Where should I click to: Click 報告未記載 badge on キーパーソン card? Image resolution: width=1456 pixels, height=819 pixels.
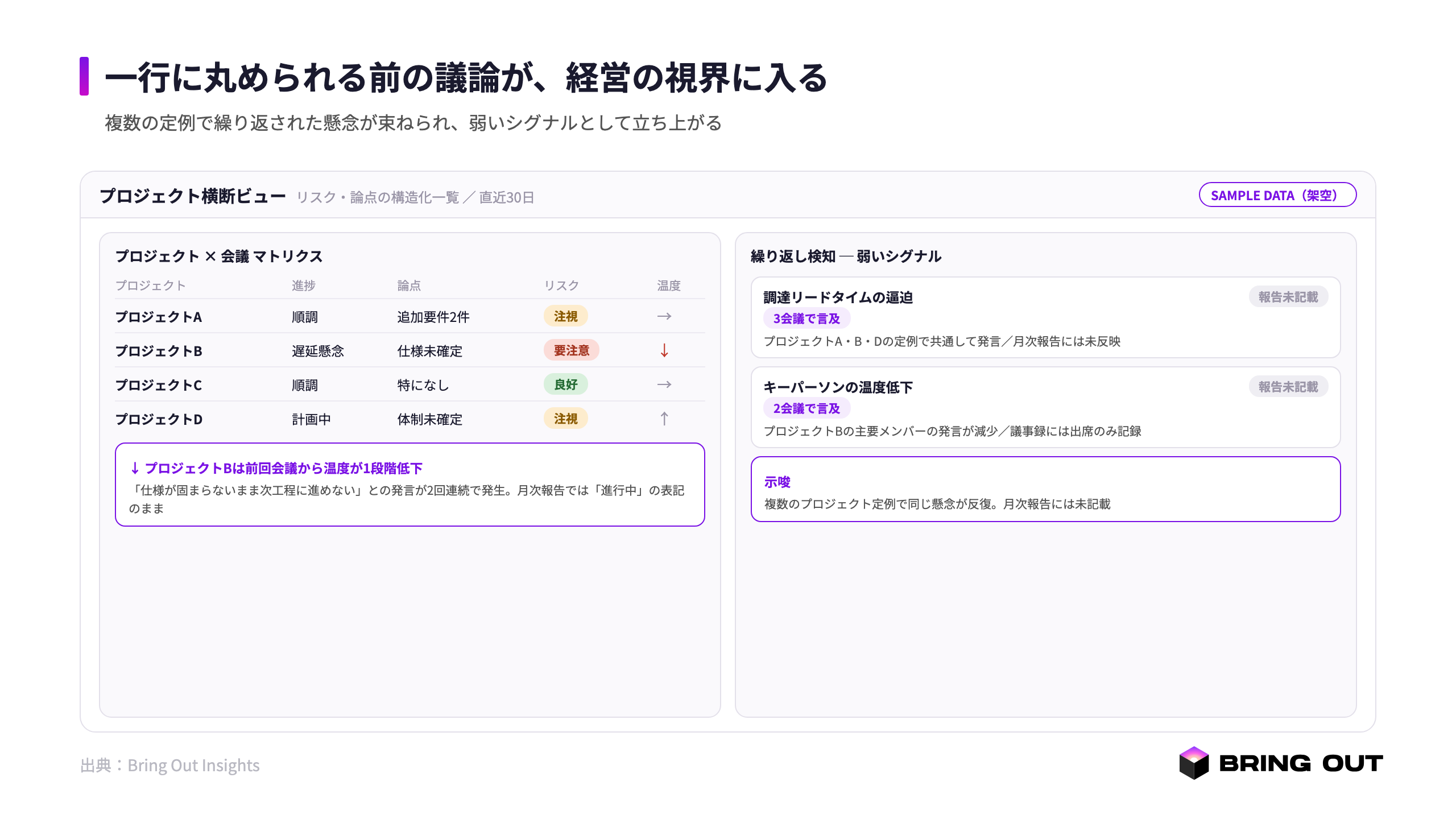(1288, 387)
